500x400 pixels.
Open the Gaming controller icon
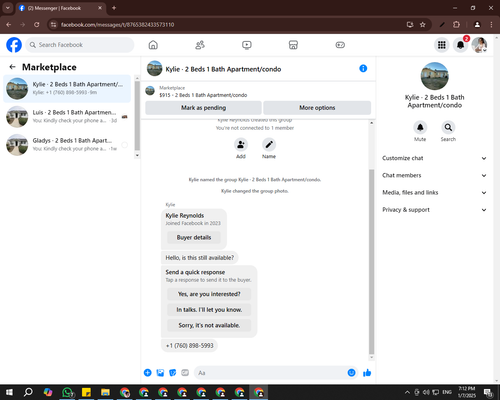(x=340, y=45)
